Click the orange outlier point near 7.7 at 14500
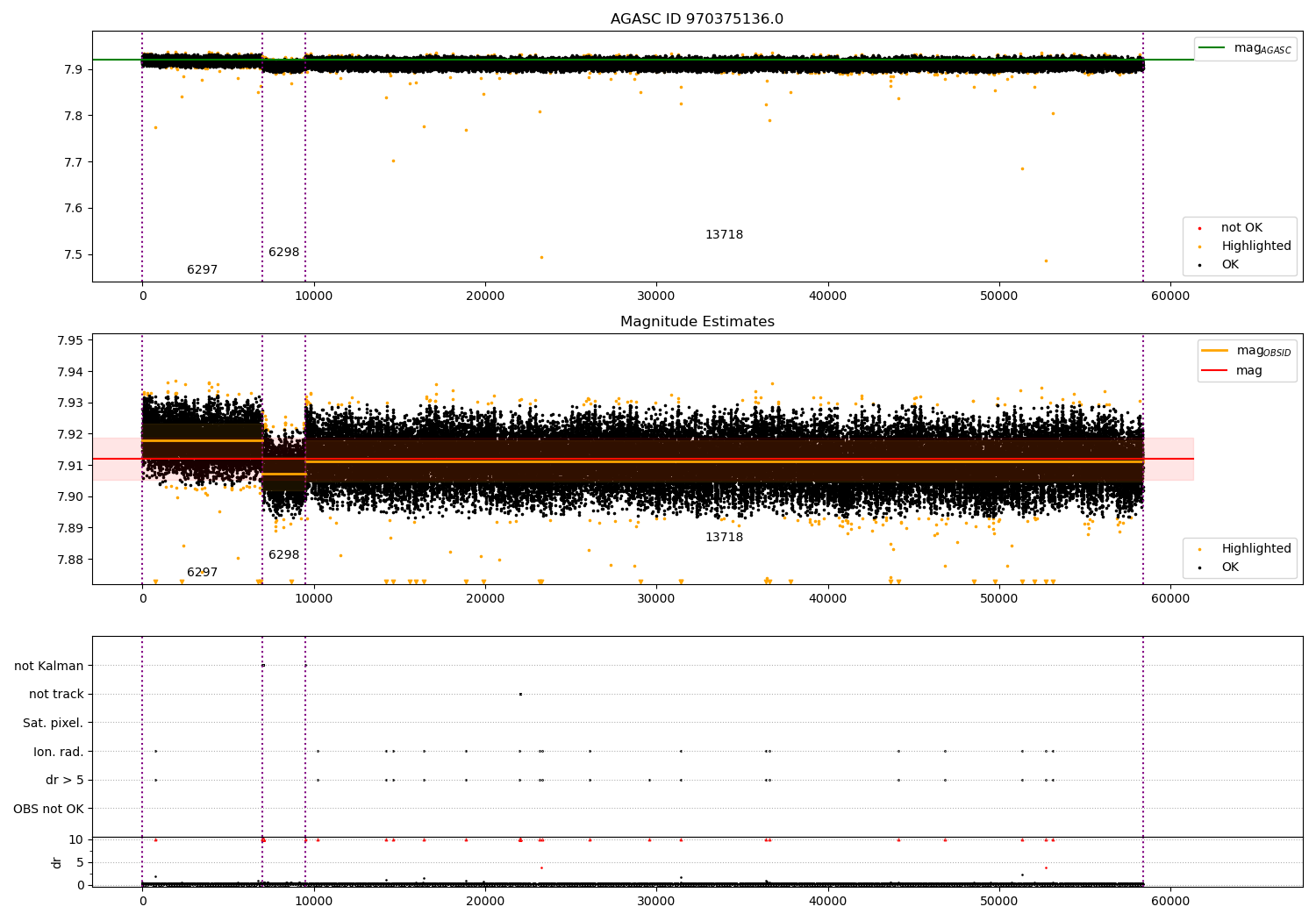Image resolution: width=1316 pixels, height=921 pixels. click(x=393, y=161)
